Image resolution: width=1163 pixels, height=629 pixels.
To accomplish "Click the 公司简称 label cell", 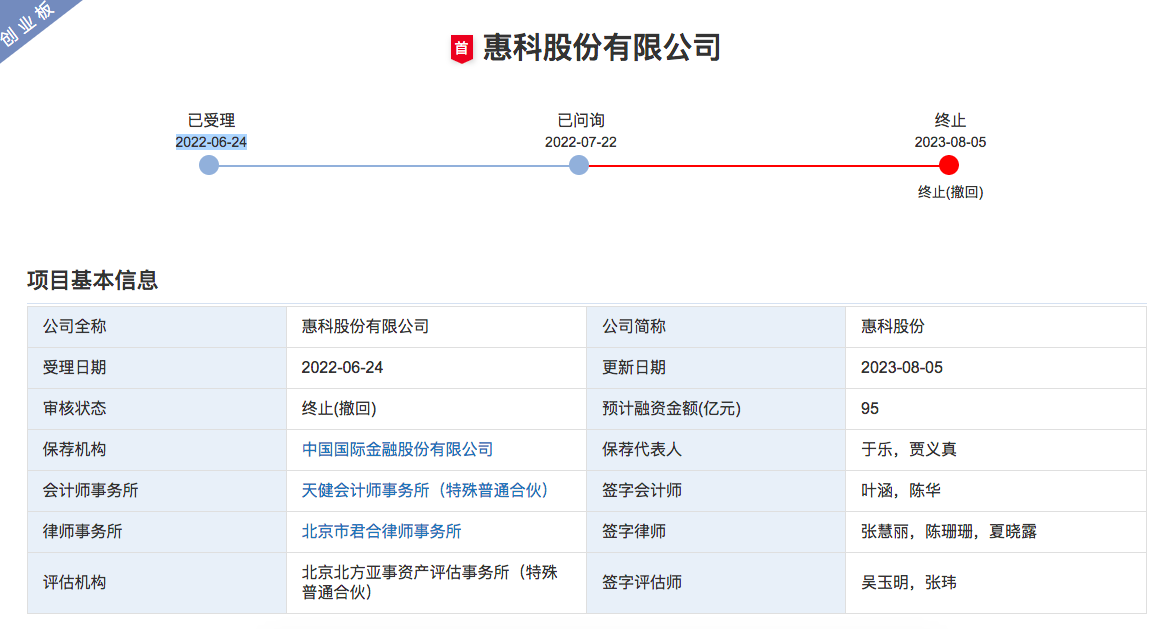I will click(716, 326).
